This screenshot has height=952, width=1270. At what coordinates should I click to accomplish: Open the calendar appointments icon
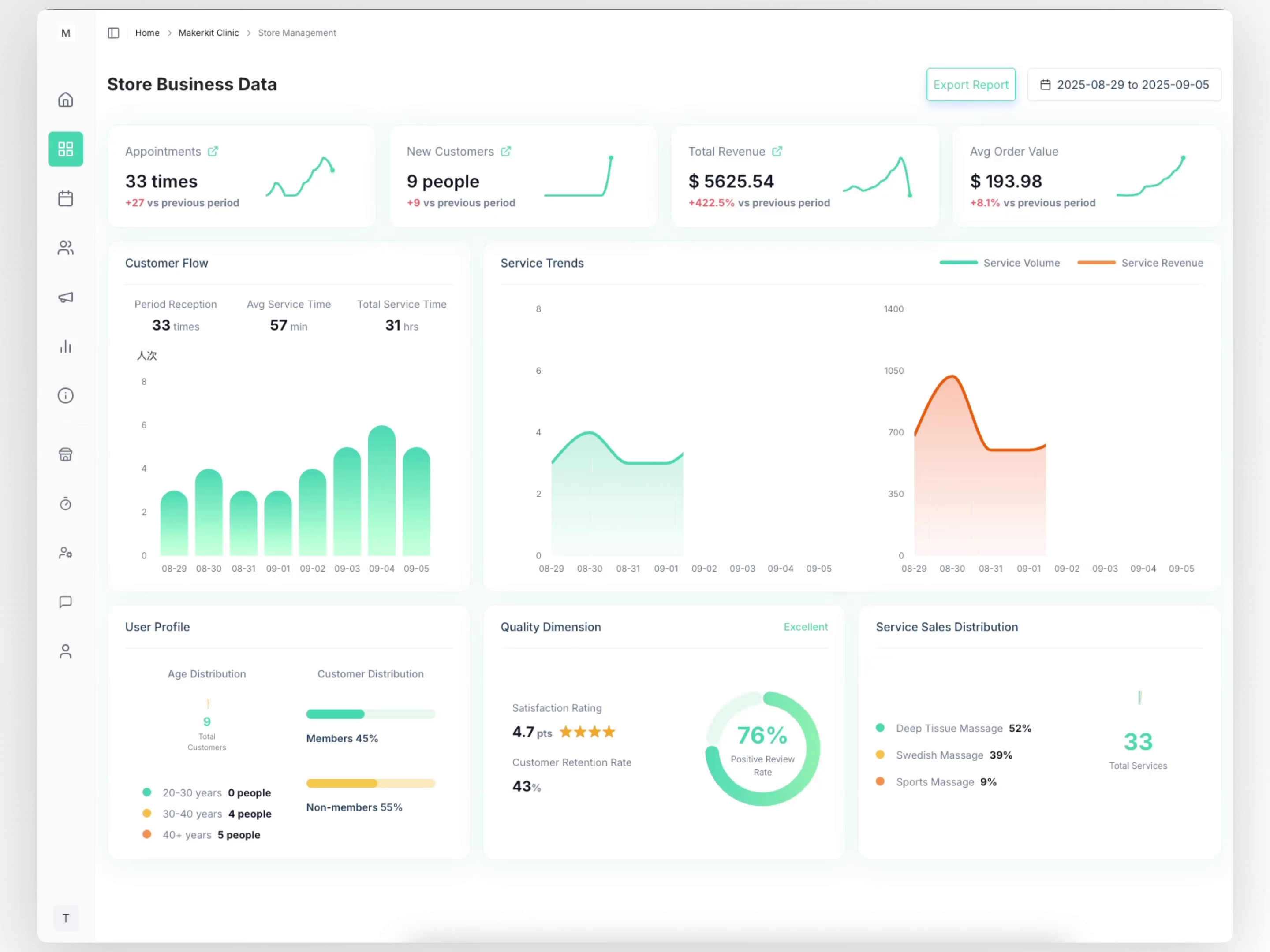coord(65,198)
